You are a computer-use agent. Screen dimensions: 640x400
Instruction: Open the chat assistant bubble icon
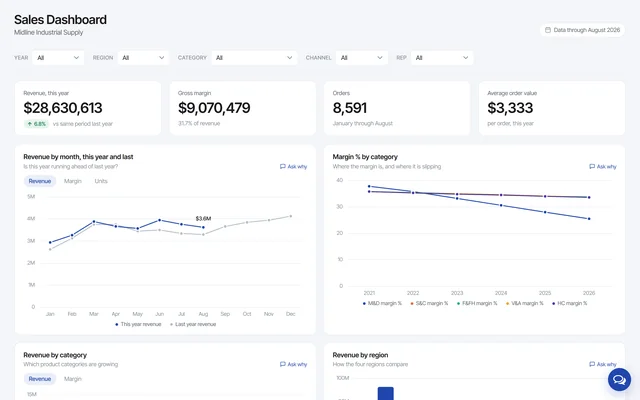[x=619, y=380]
